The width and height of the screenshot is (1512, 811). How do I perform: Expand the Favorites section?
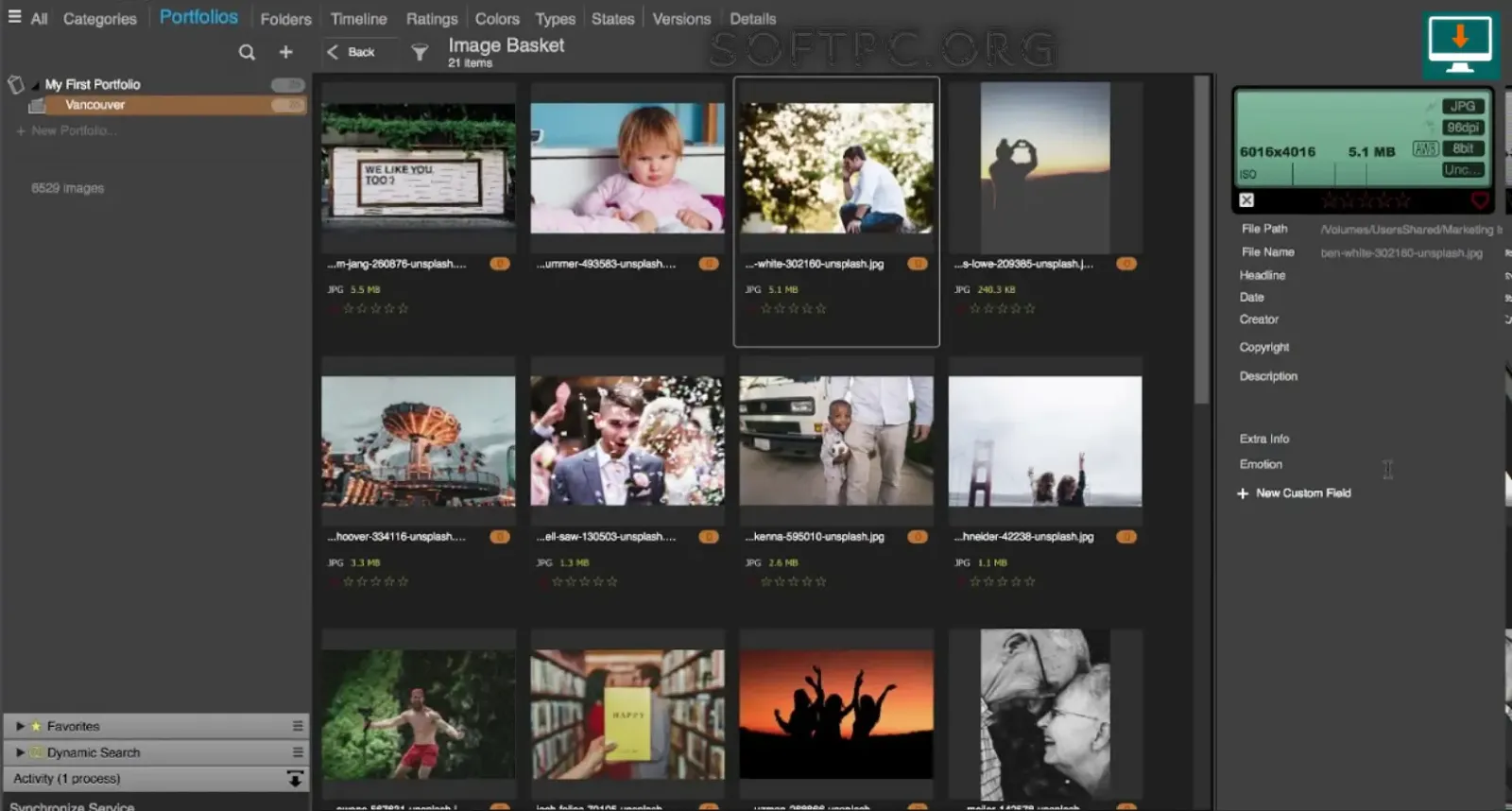(x=20, y=726)
